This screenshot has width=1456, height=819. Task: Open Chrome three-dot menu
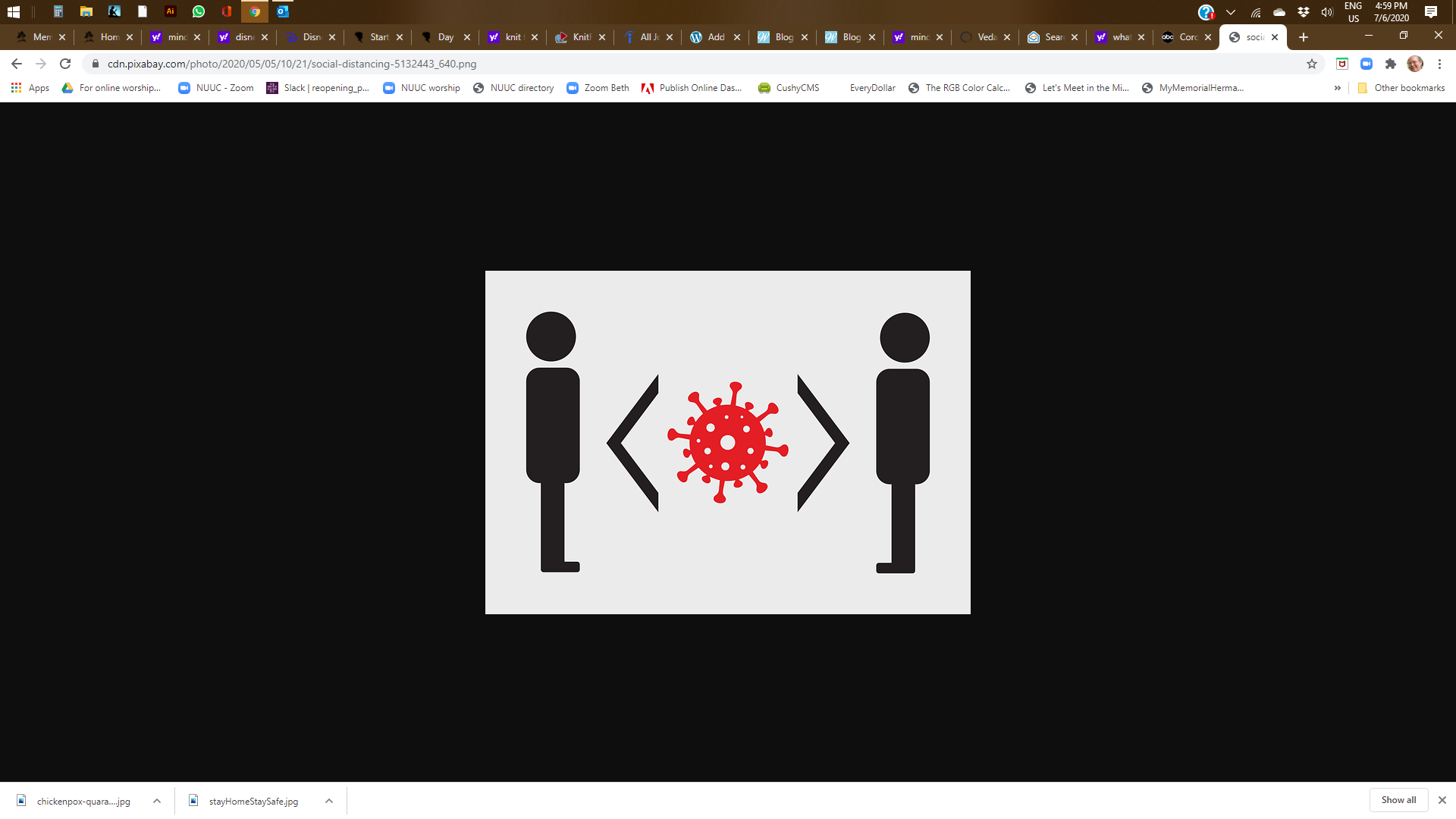pyautogui.click(x=1439, y=64)
